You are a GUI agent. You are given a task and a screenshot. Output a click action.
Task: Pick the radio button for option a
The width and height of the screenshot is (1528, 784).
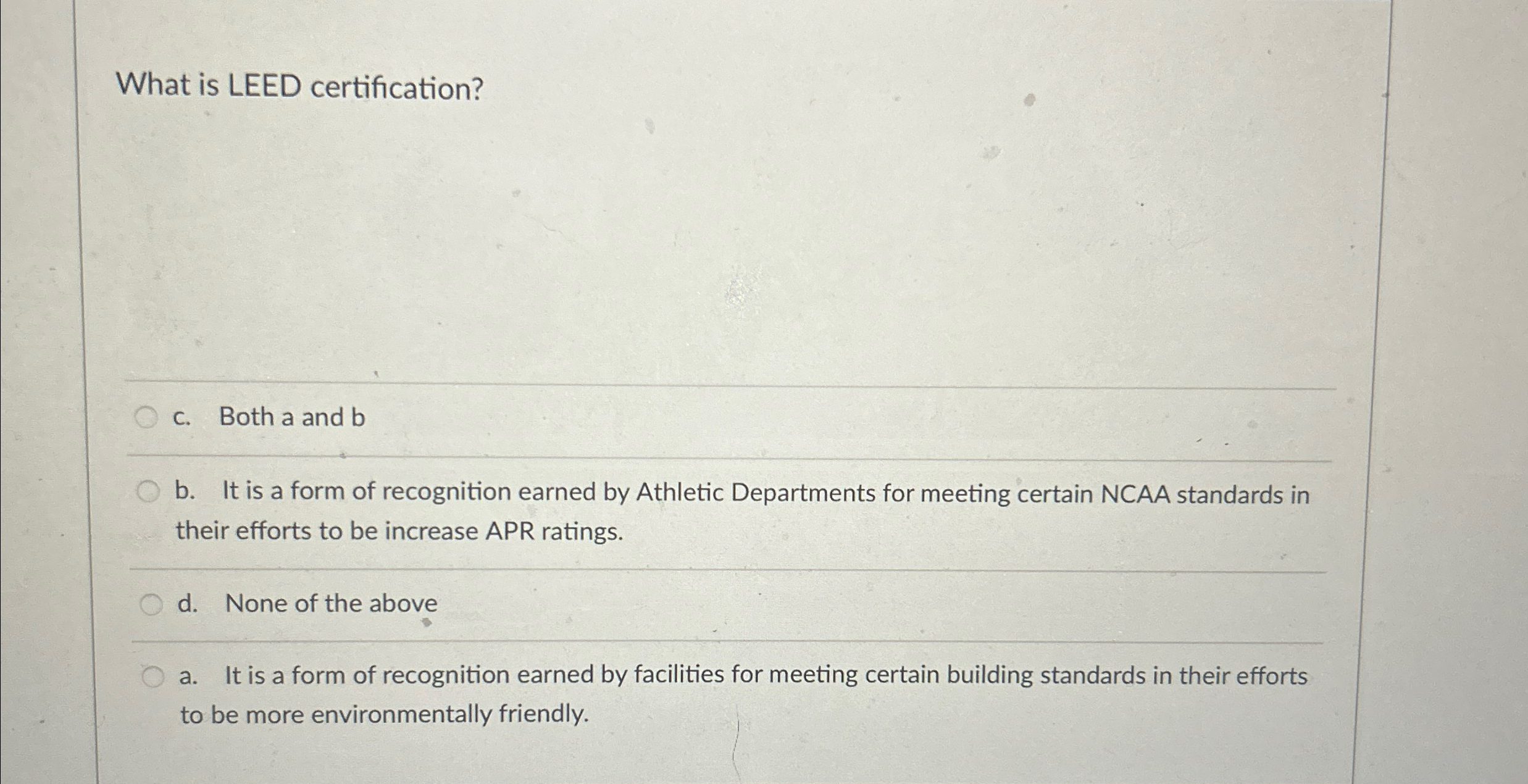(153, 677)
